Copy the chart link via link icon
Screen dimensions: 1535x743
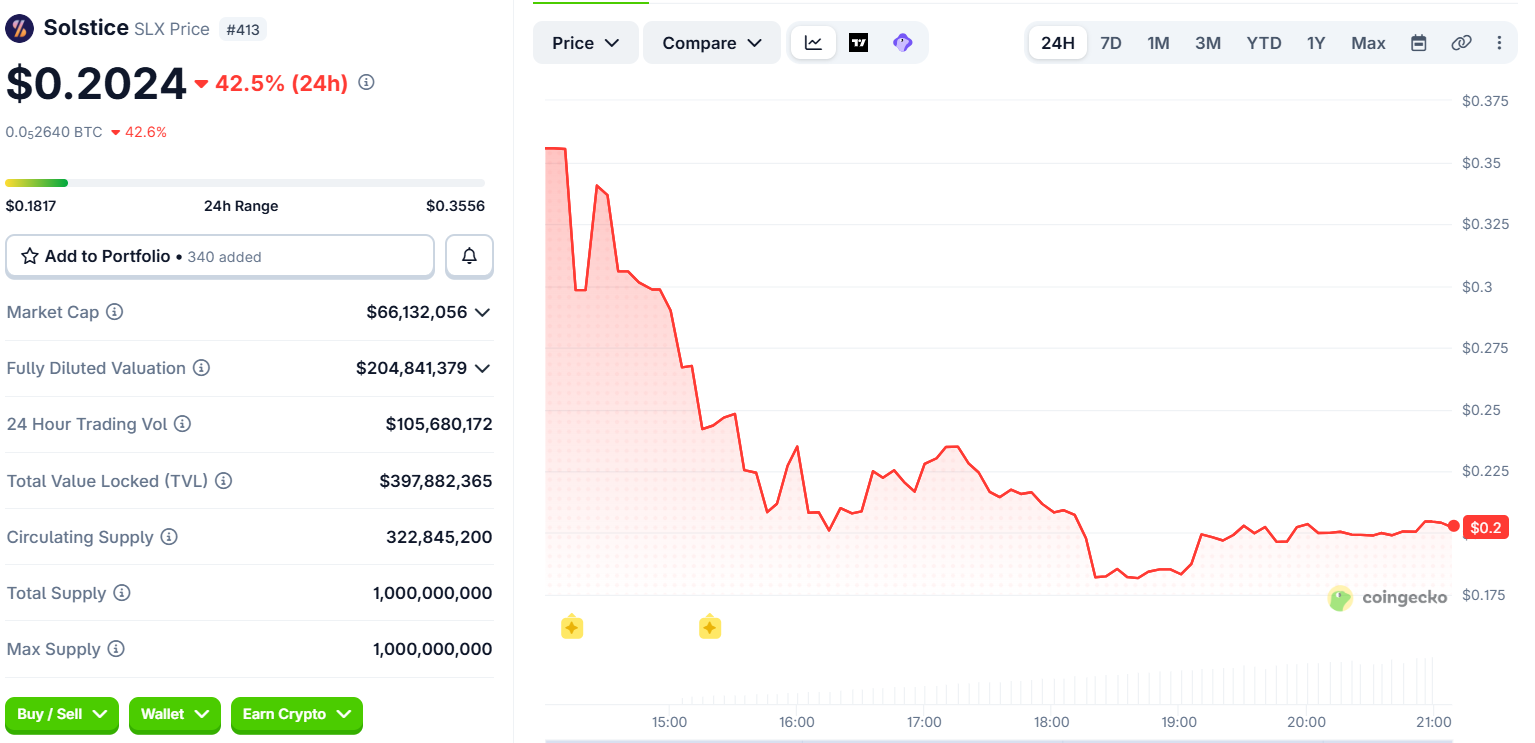pos(1461,43)
